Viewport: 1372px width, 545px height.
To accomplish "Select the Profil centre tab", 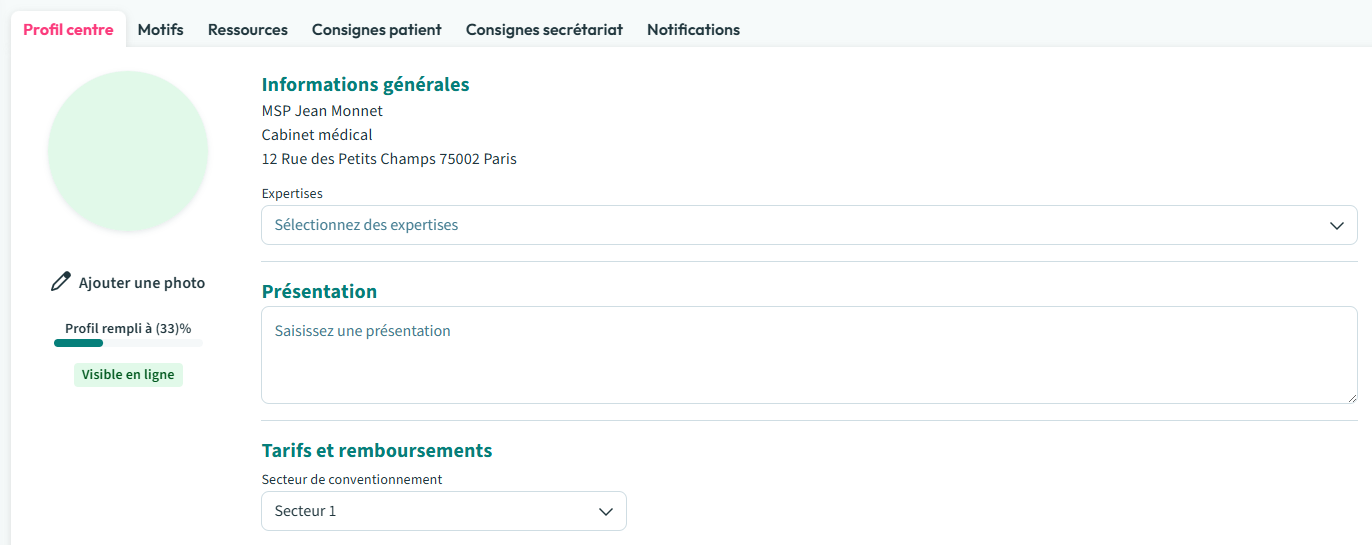I will [68, 30].
